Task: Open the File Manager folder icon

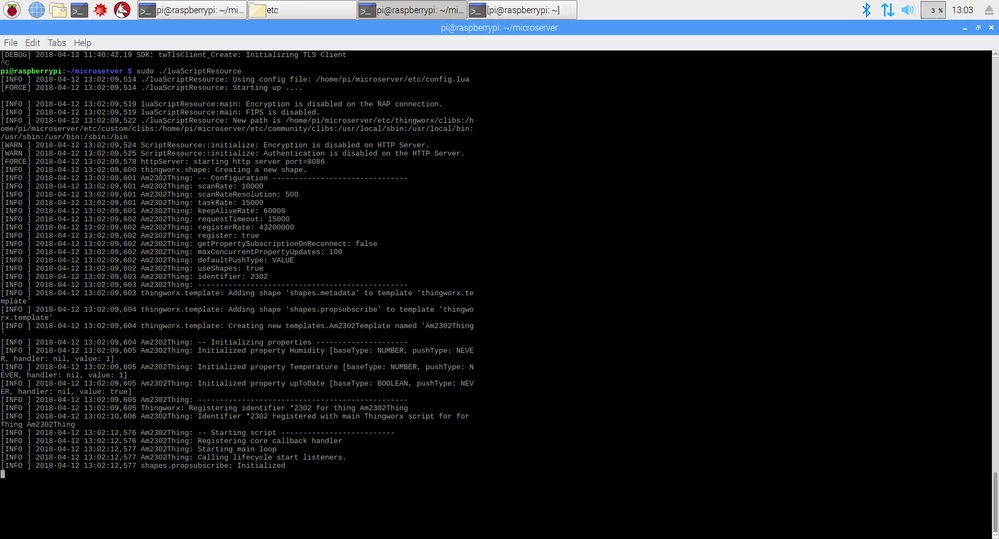Action: (58, 10)
